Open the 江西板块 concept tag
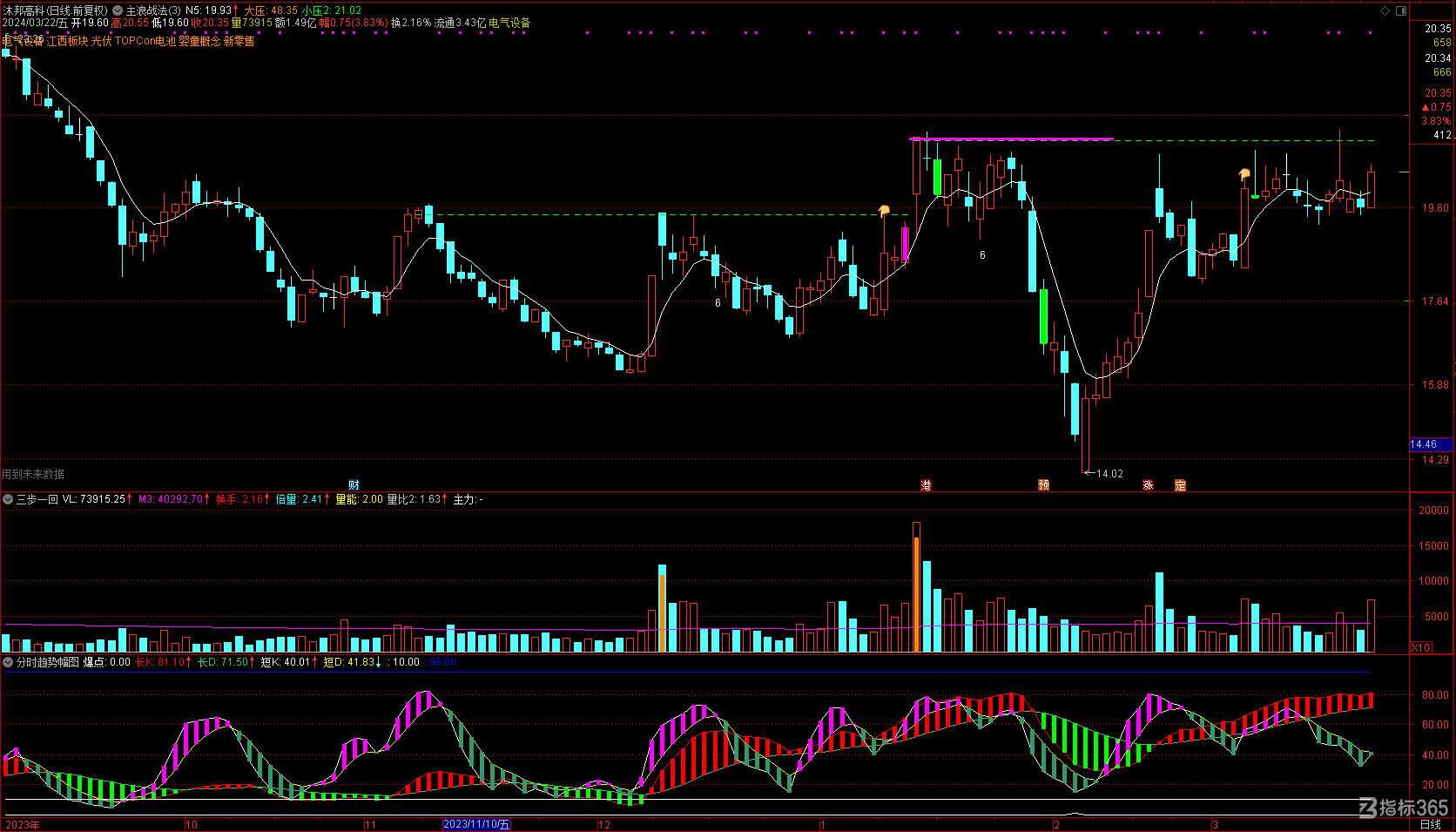 67,41
